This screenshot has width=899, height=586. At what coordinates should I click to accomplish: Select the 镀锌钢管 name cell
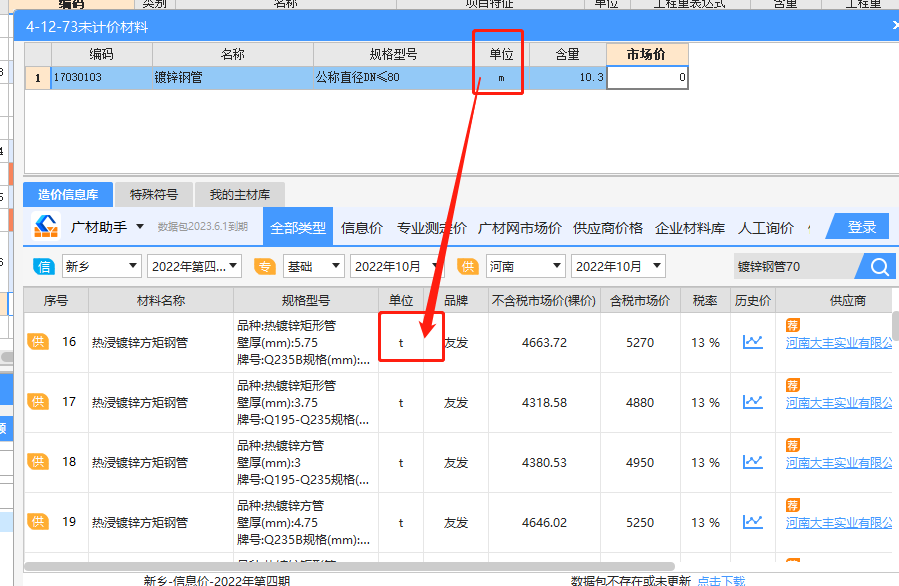click(233, 77)
